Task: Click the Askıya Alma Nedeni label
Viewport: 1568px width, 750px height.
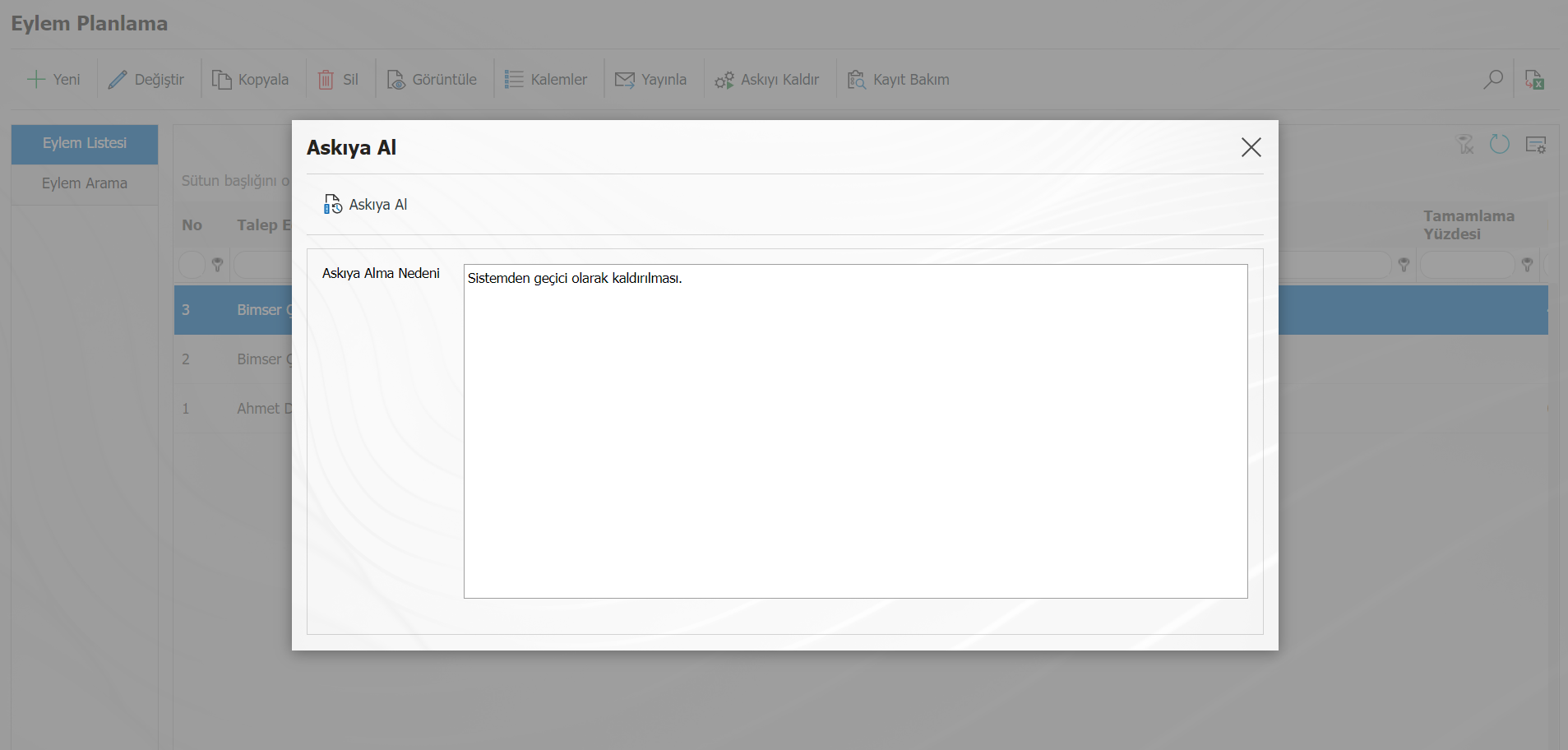Action: point(381,273)
